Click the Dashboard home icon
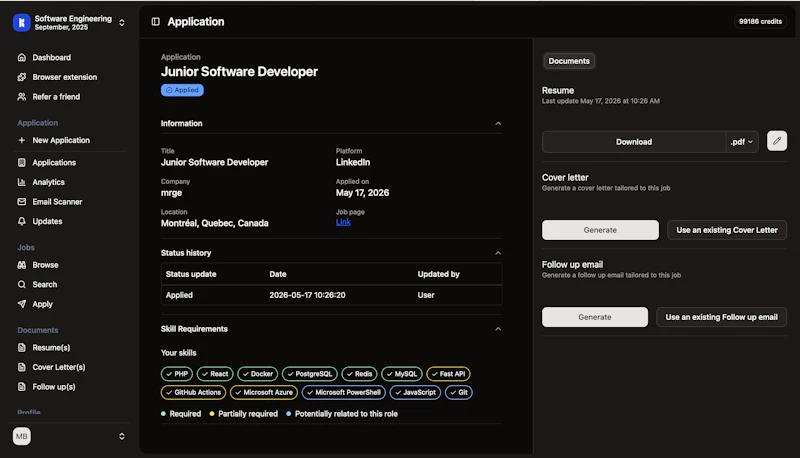The height and width of the screenshot is (458, 800). click(21, 58)
